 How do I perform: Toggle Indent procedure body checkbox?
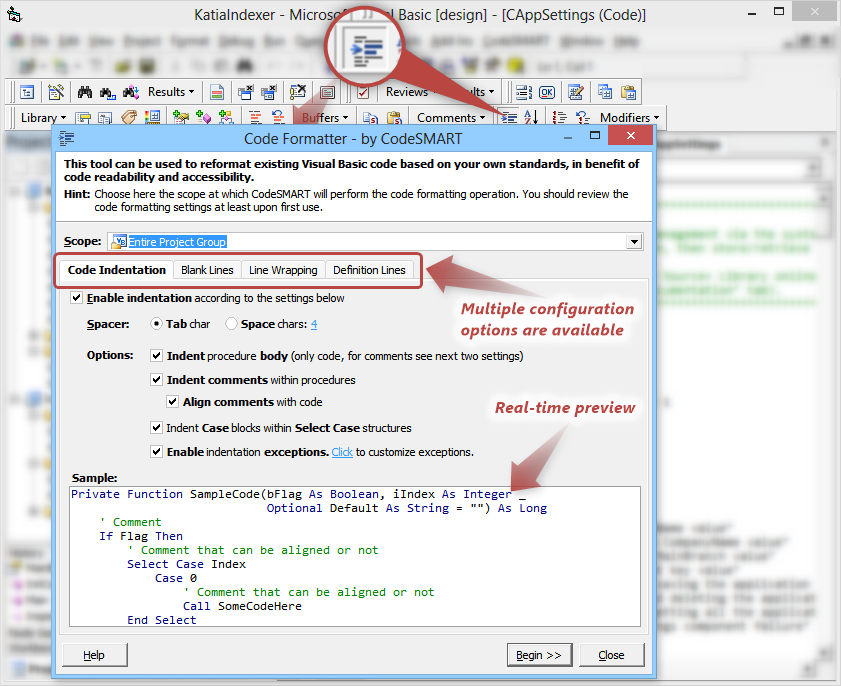[x=157, y=356]
